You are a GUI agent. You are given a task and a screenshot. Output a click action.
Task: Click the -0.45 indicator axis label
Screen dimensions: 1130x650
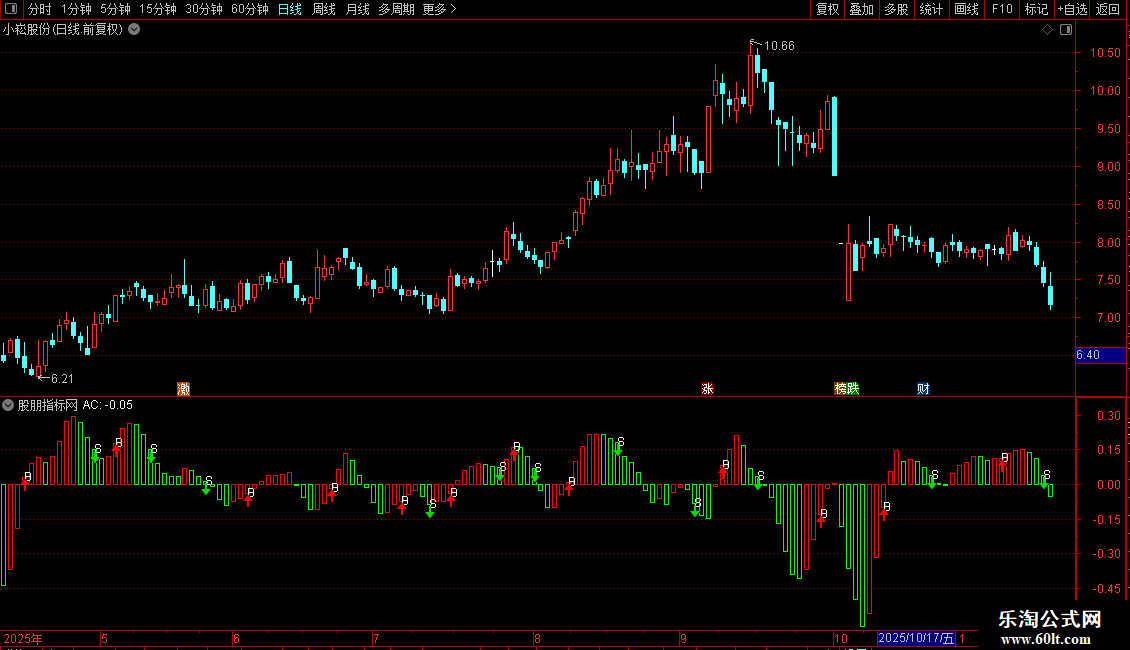1105,589
